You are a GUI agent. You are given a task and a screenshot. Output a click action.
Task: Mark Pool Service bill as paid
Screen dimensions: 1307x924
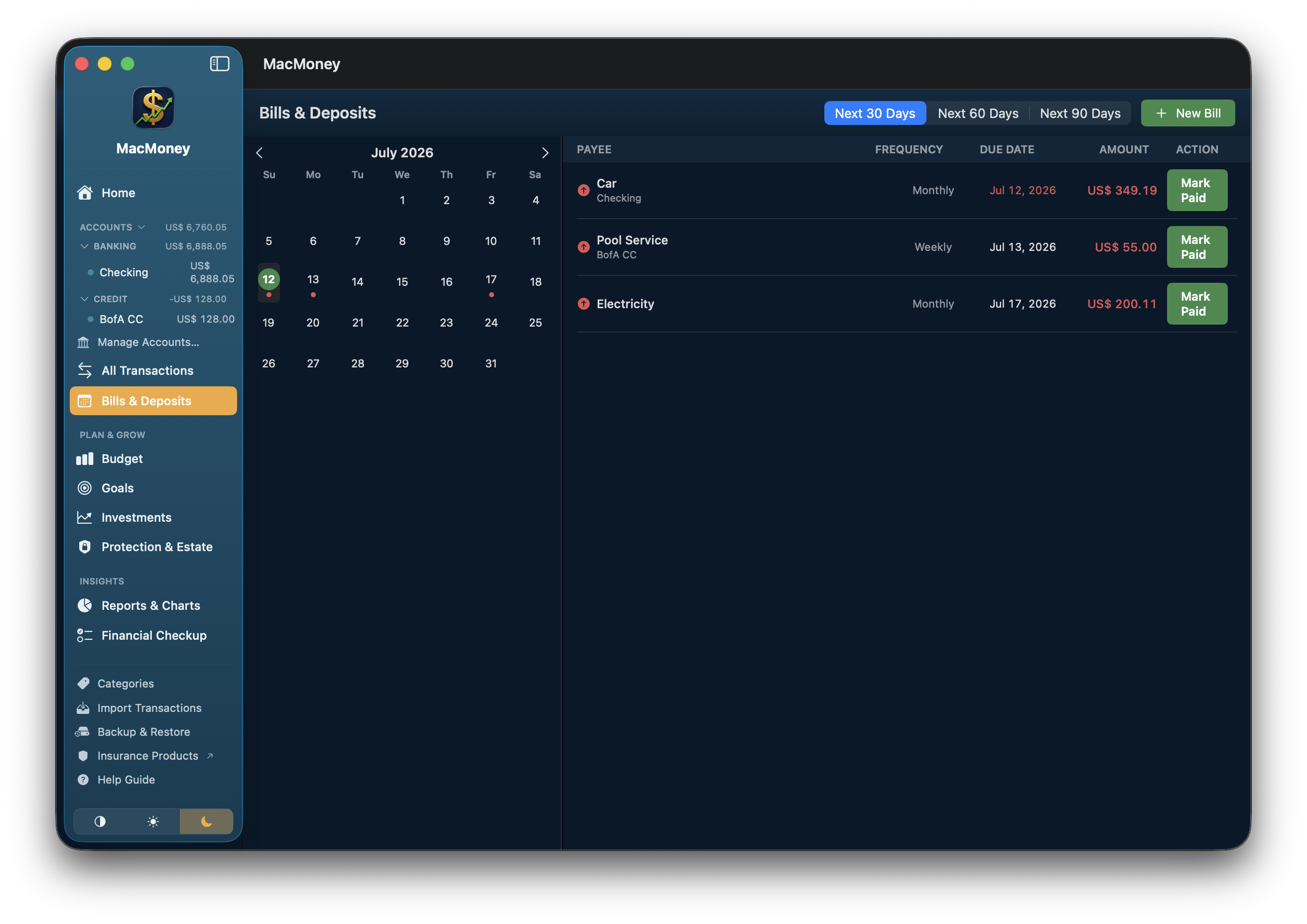(1196, 247)
